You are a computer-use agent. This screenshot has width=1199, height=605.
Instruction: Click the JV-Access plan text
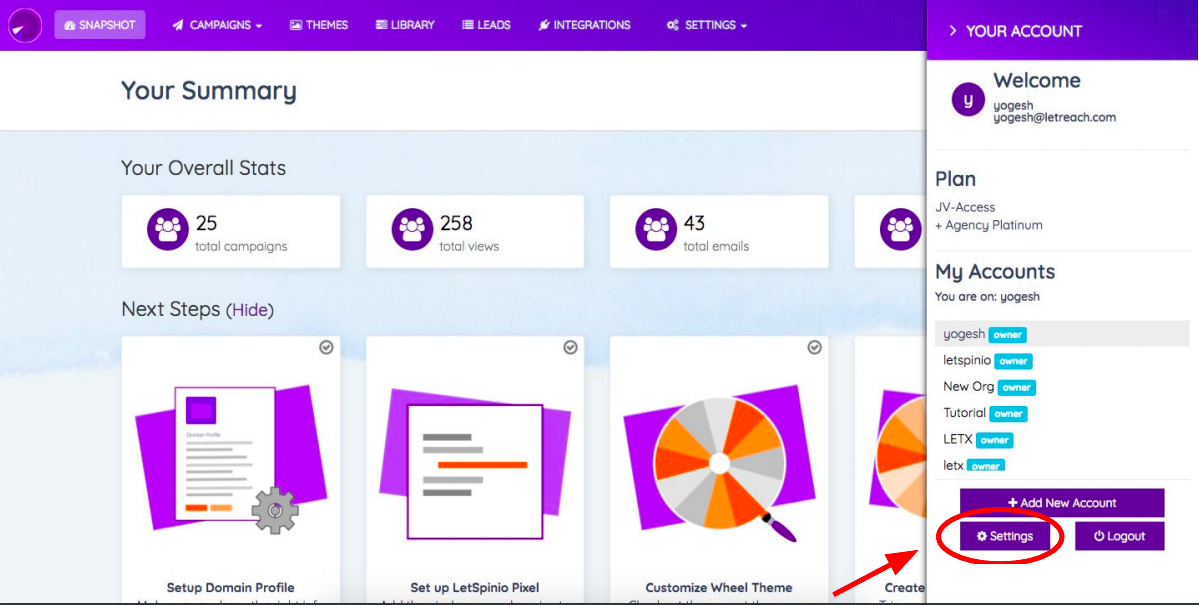tap(965, 207)
